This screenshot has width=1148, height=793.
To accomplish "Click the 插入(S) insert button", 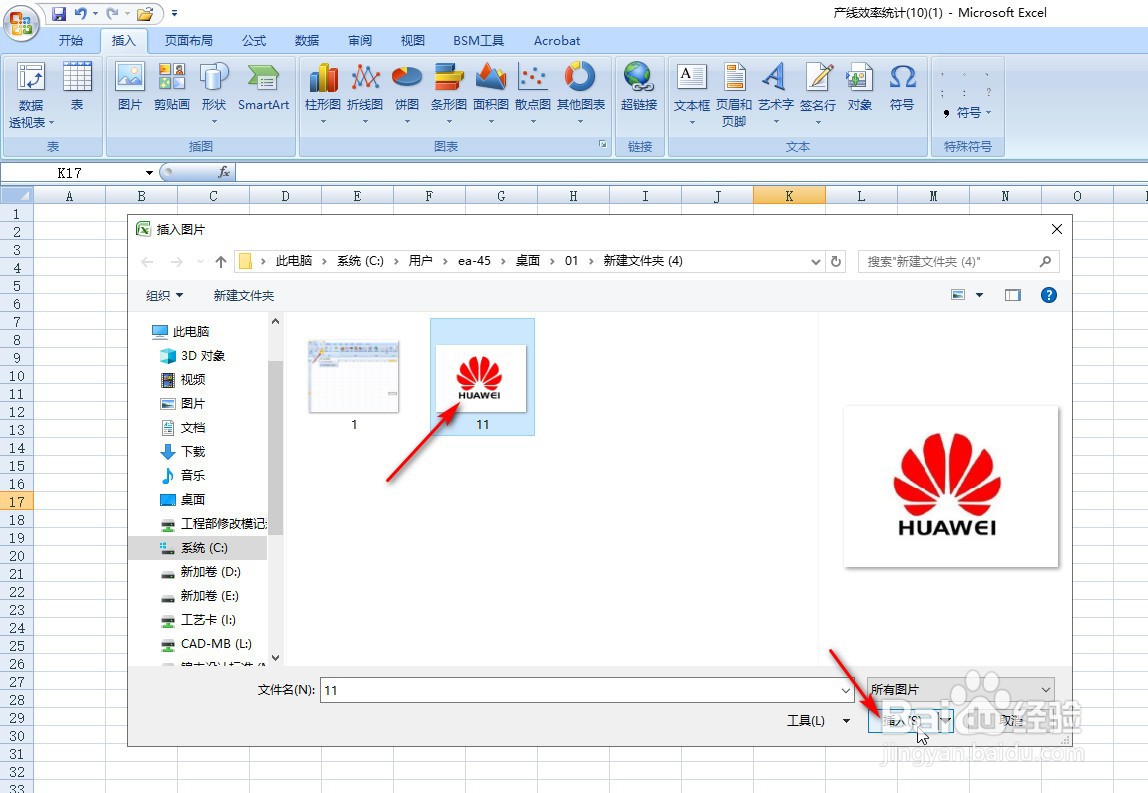I will (x=902, y=721).
